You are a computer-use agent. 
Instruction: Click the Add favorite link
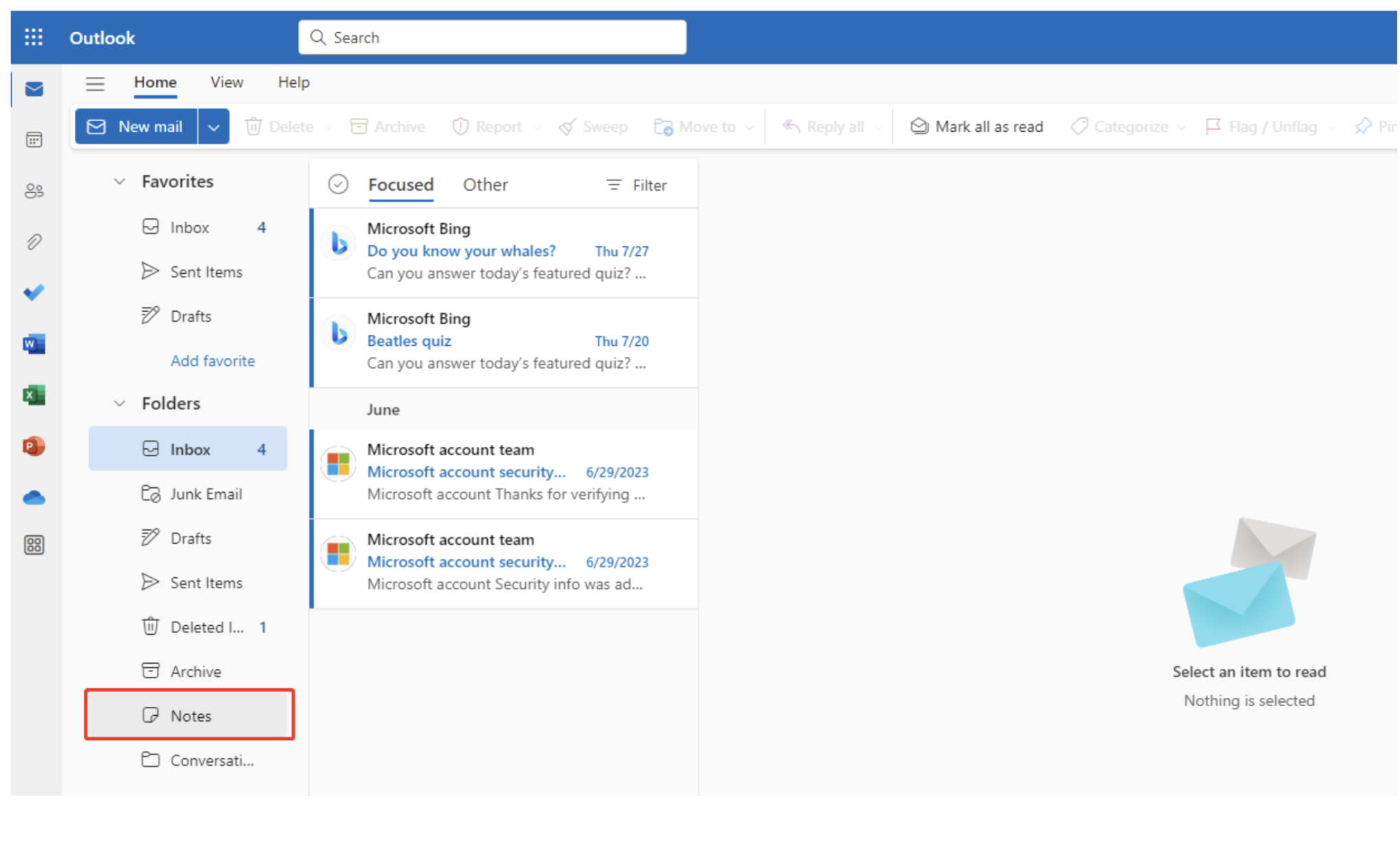[213, 360]
